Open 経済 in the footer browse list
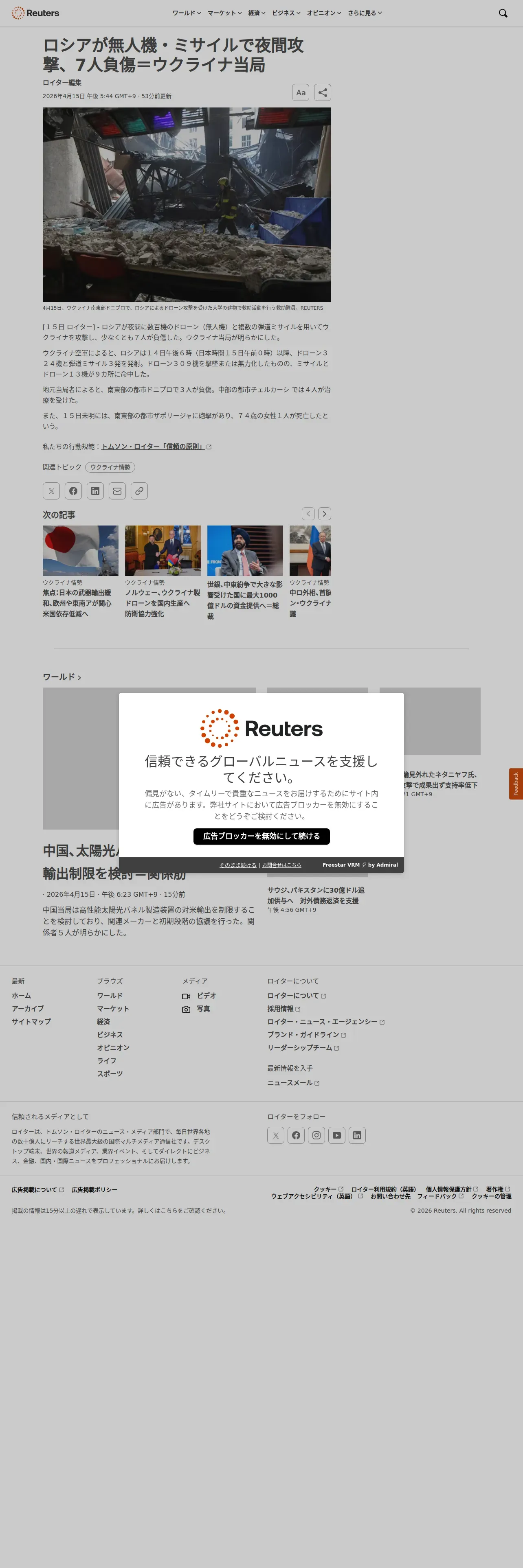This screenshot has width=523, height=1568. tap(103, 1022)
